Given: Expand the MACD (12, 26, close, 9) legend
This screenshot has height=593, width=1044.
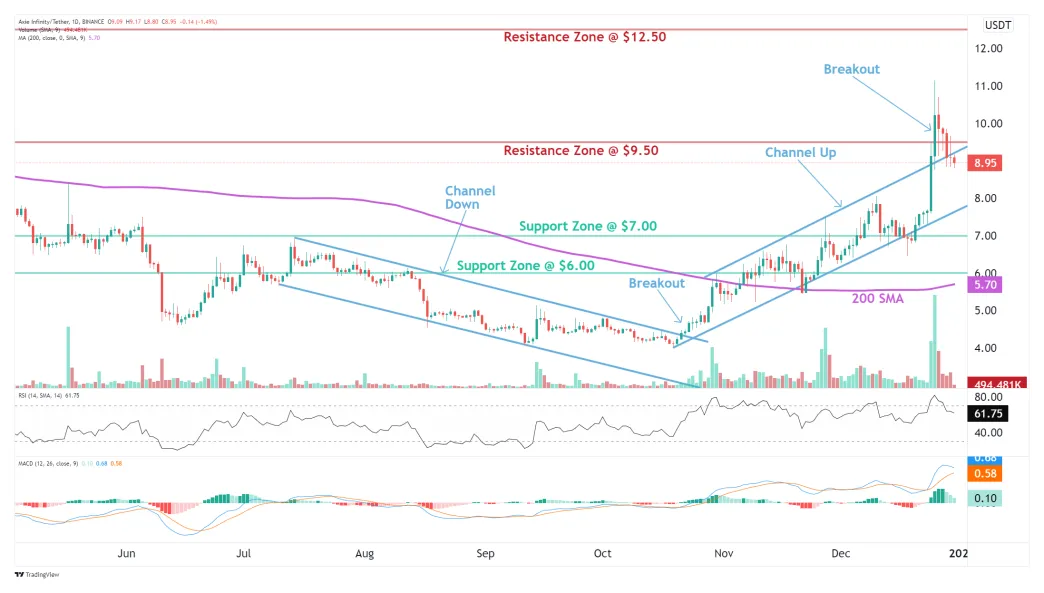Looking at the screenshot, I should 48,465.
